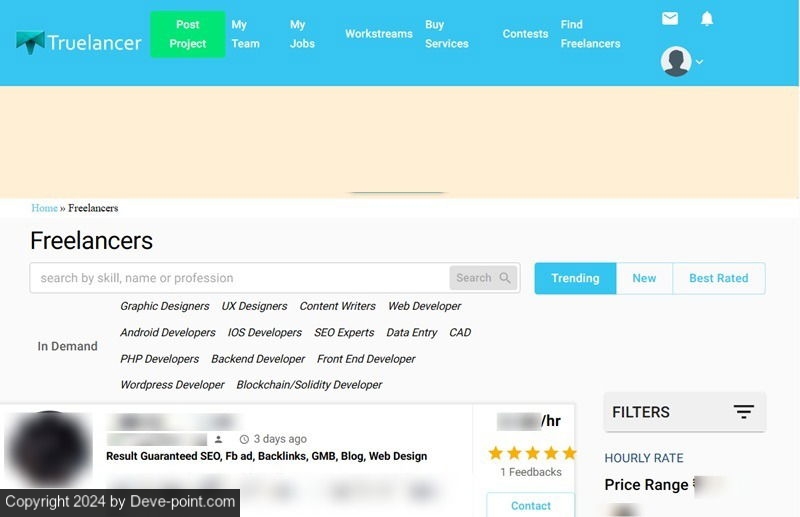This screenshot has width=800, height=517.
Task: Open the blurred freelancer profile photo
Action: [x=48, y=450]
